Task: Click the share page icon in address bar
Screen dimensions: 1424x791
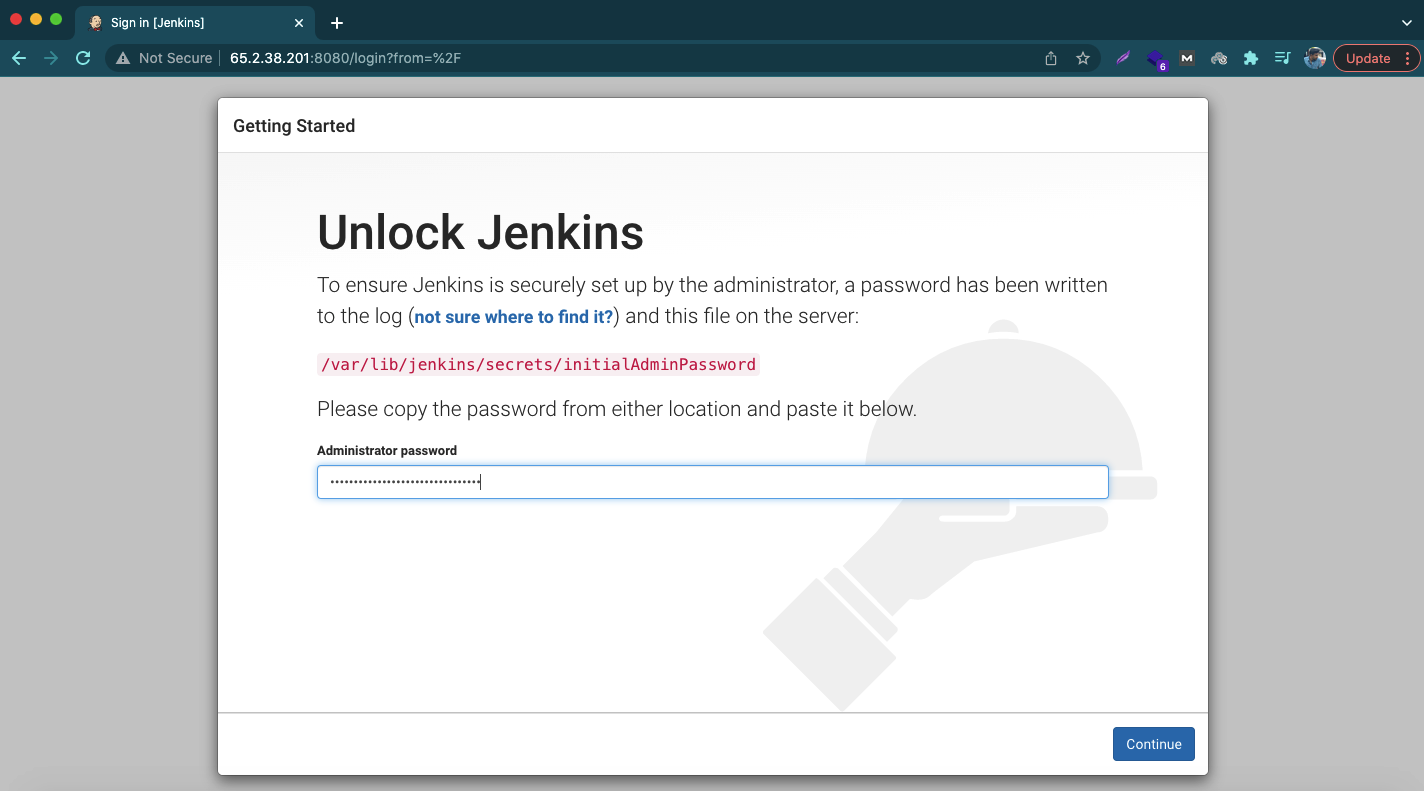Action: [1051, 58]
